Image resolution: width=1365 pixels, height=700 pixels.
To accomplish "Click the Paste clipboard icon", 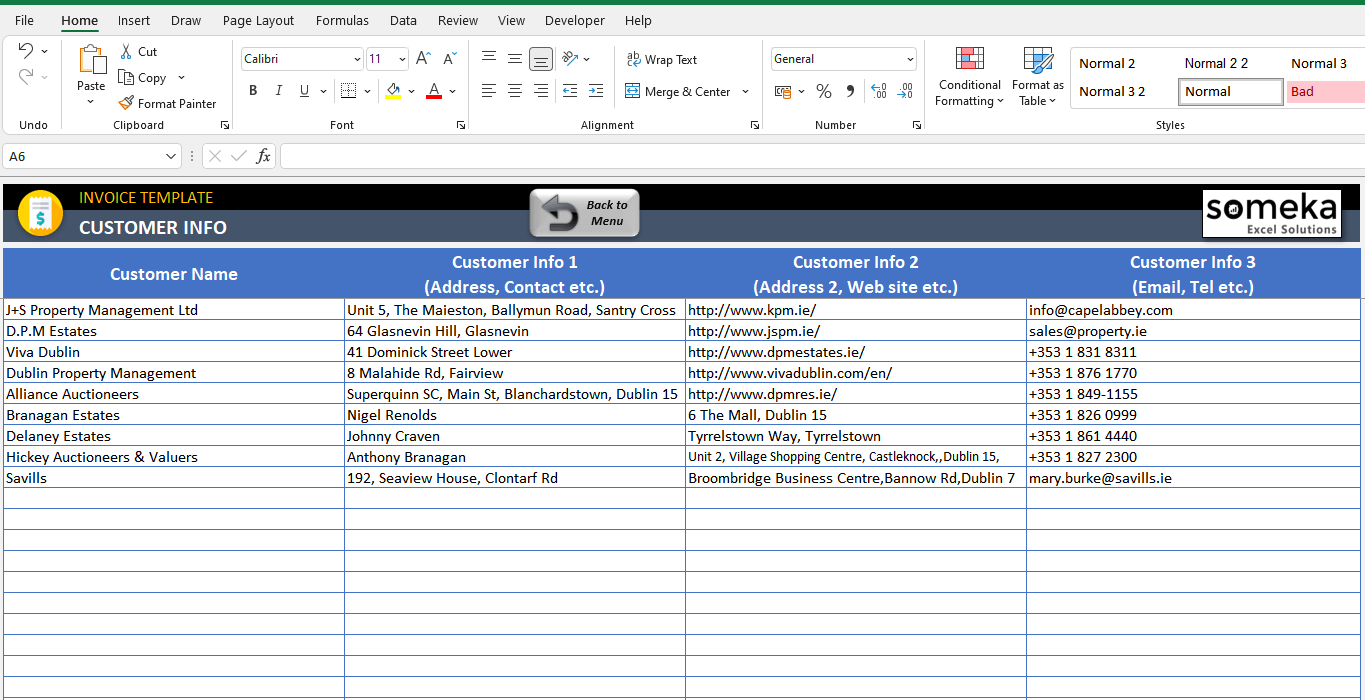I will tap(91, 61).
